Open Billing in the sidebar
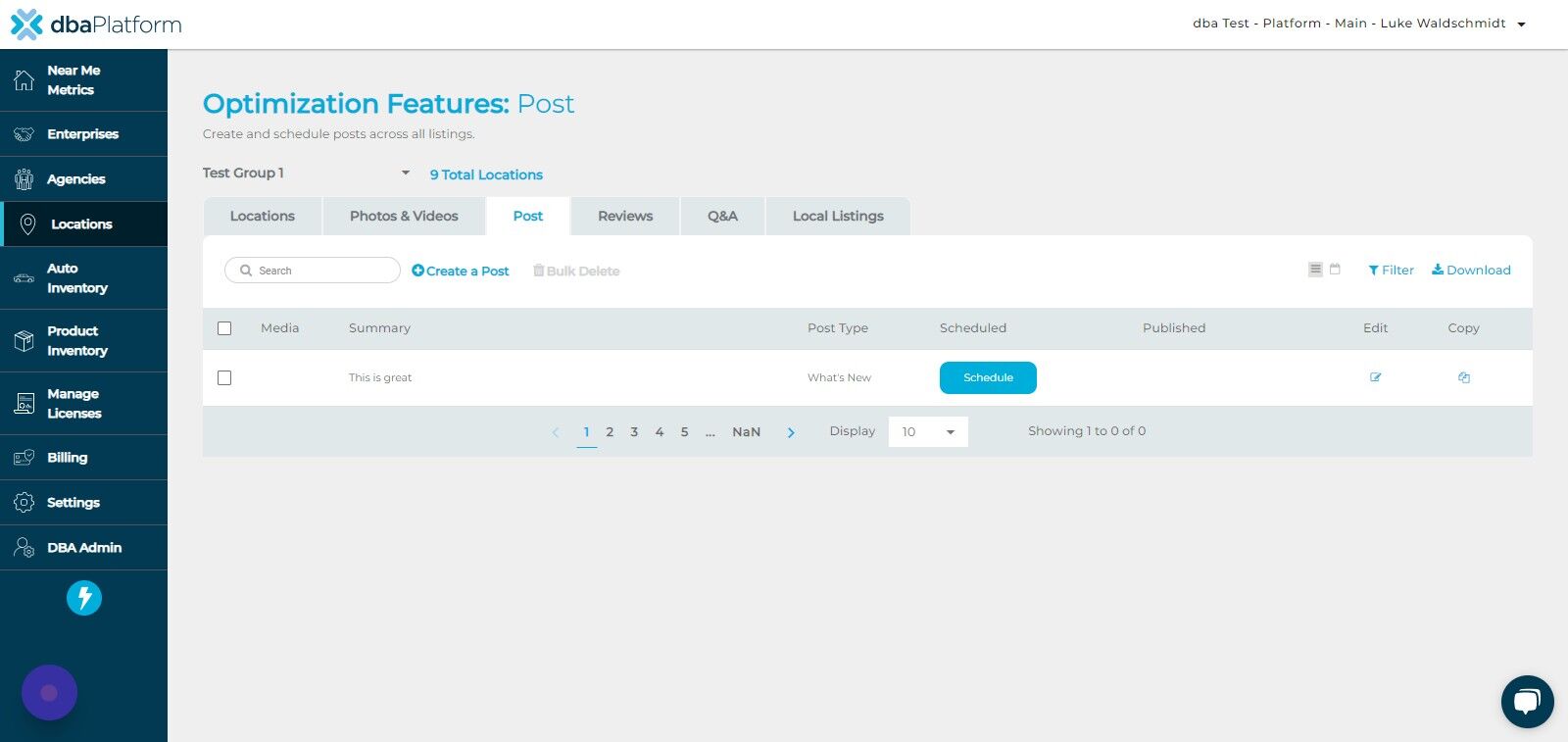 click(x=83, y=458)
